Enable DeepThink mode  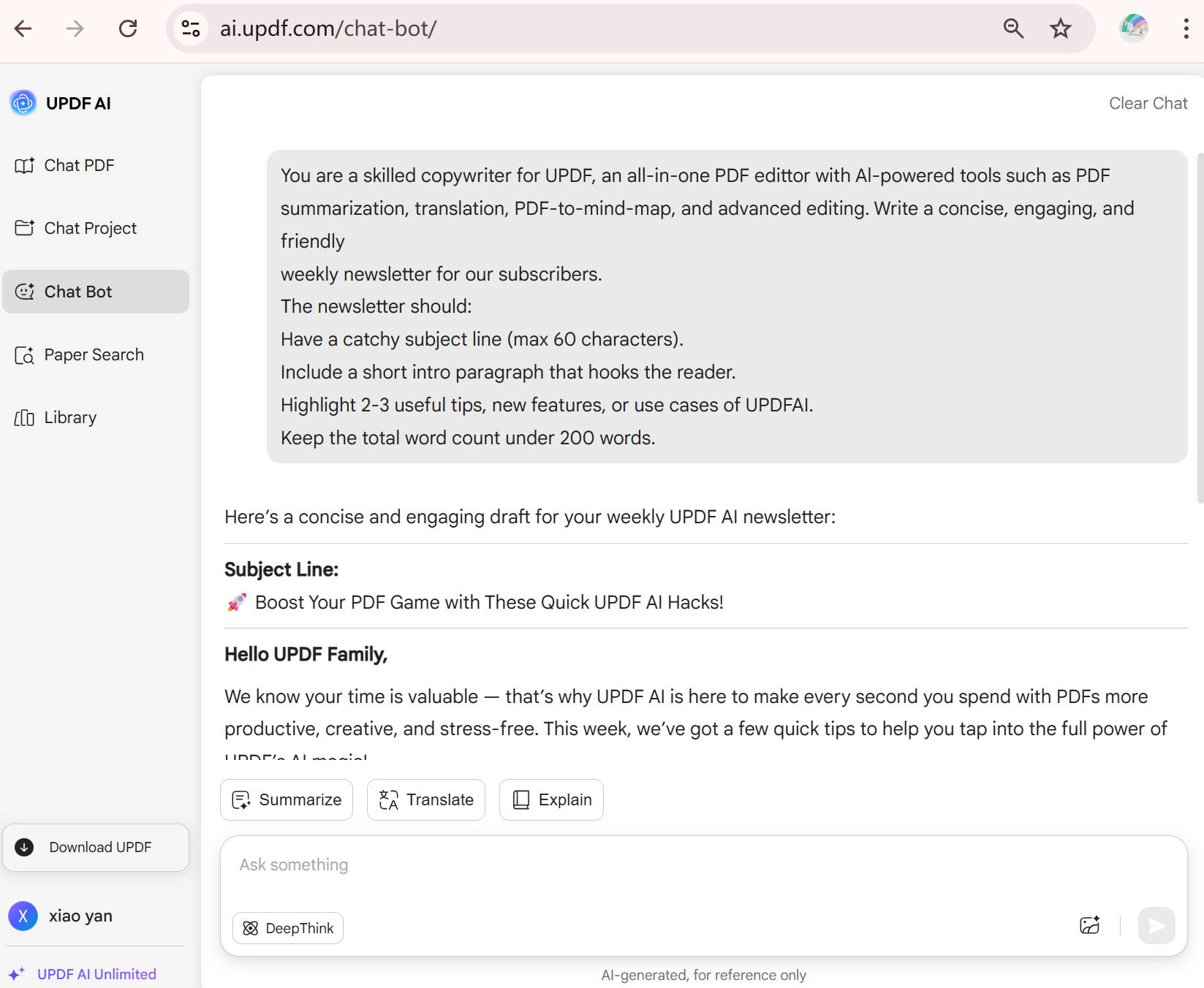pyautogui.click(x=288, y=928)
